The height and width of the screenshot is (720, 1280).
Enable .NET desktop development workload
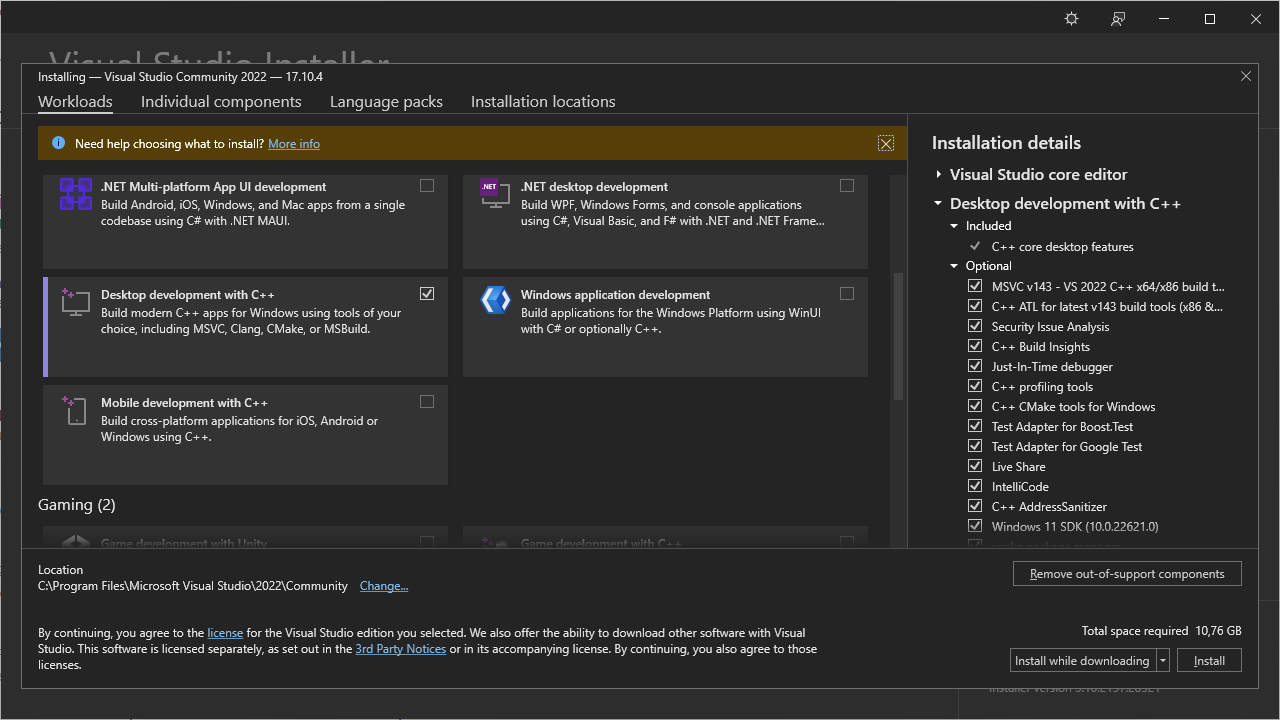(x=847, y=186)
